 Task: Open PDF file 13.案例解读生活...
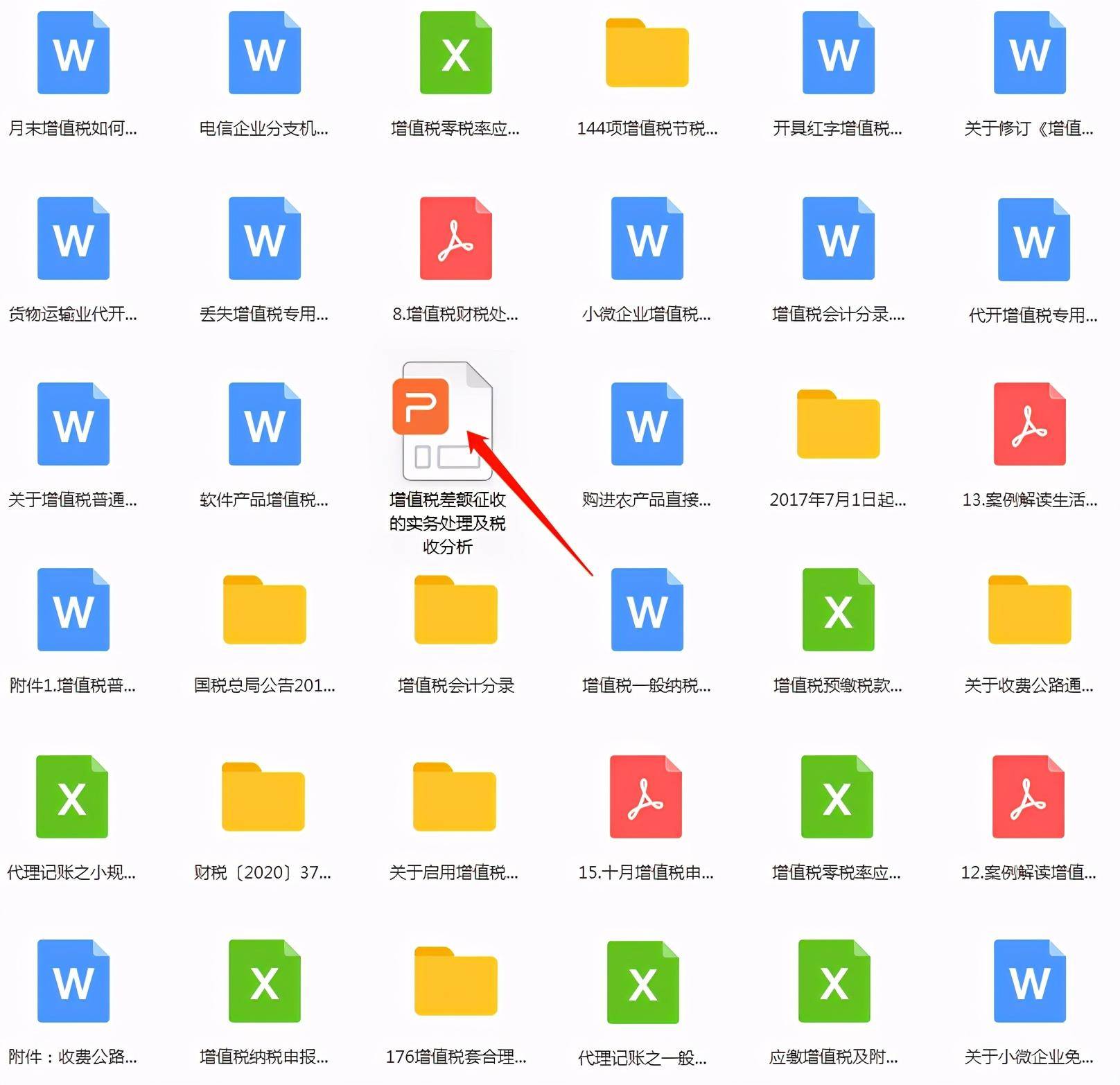1030,424
